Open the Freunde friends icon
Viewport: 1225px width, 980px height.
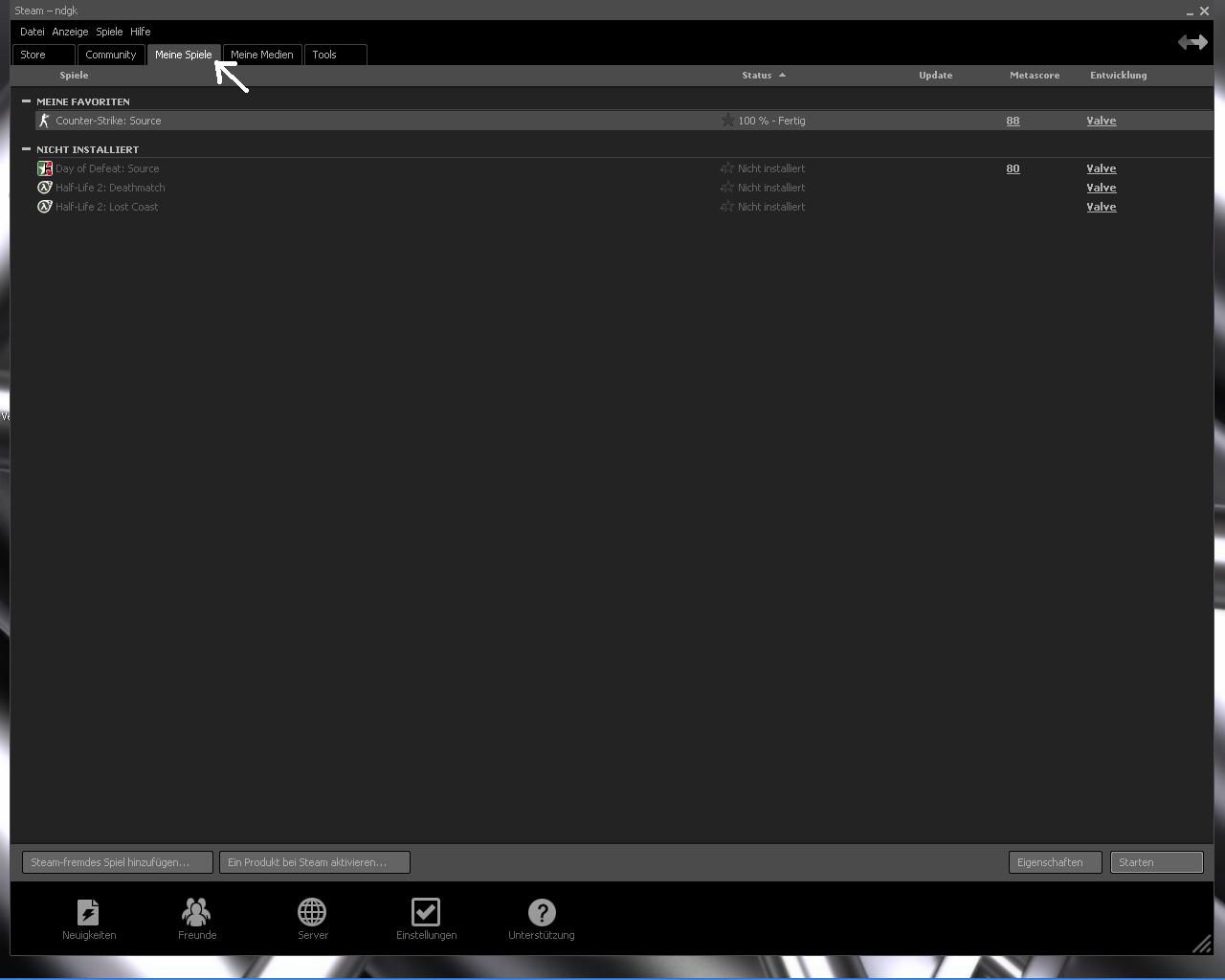[196, 913]
